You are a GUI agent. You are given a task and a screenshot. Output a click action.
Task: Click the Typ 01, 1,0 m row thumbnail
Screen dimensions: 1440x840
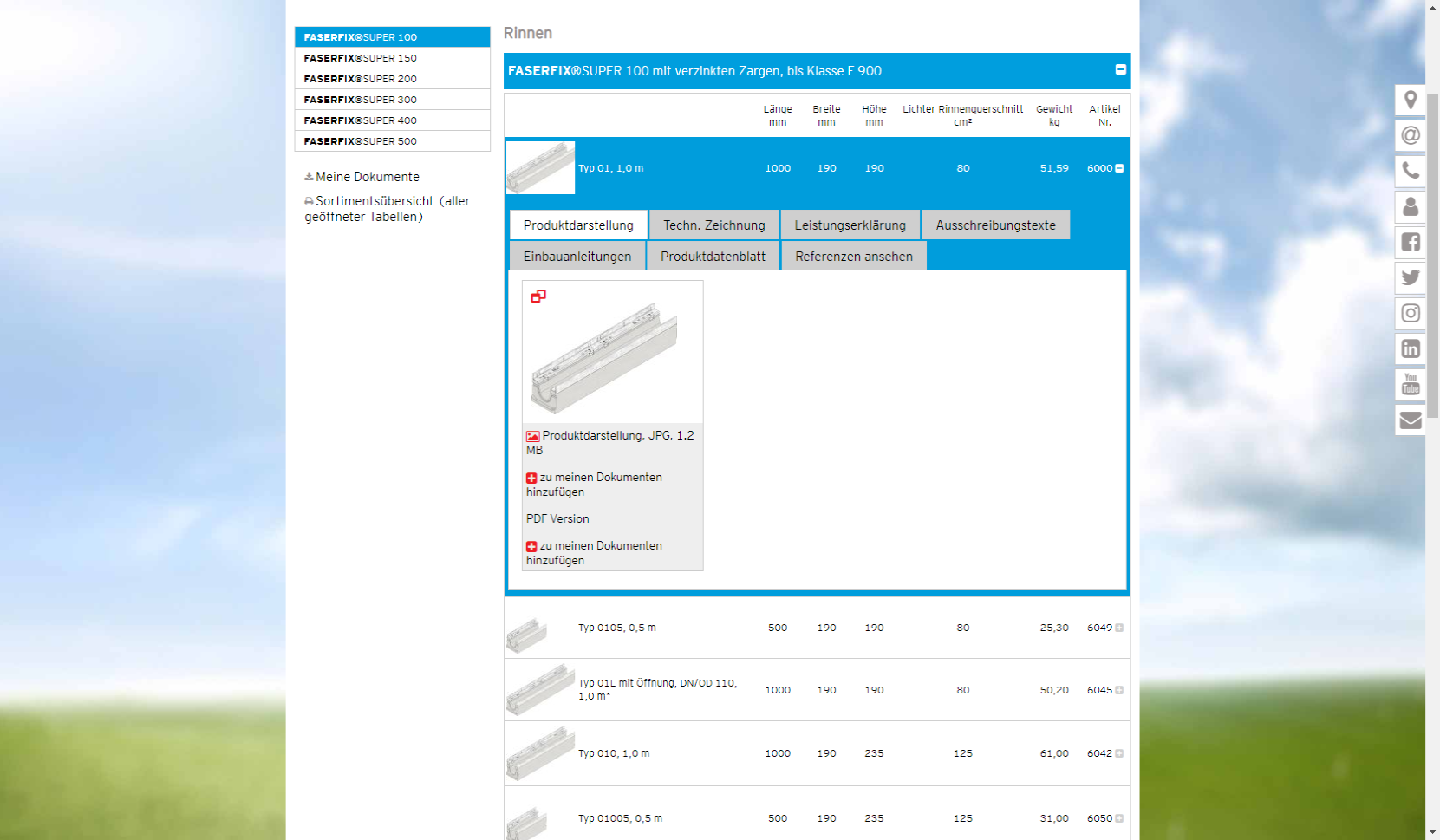pyautogui.click(x=540, y=167)
